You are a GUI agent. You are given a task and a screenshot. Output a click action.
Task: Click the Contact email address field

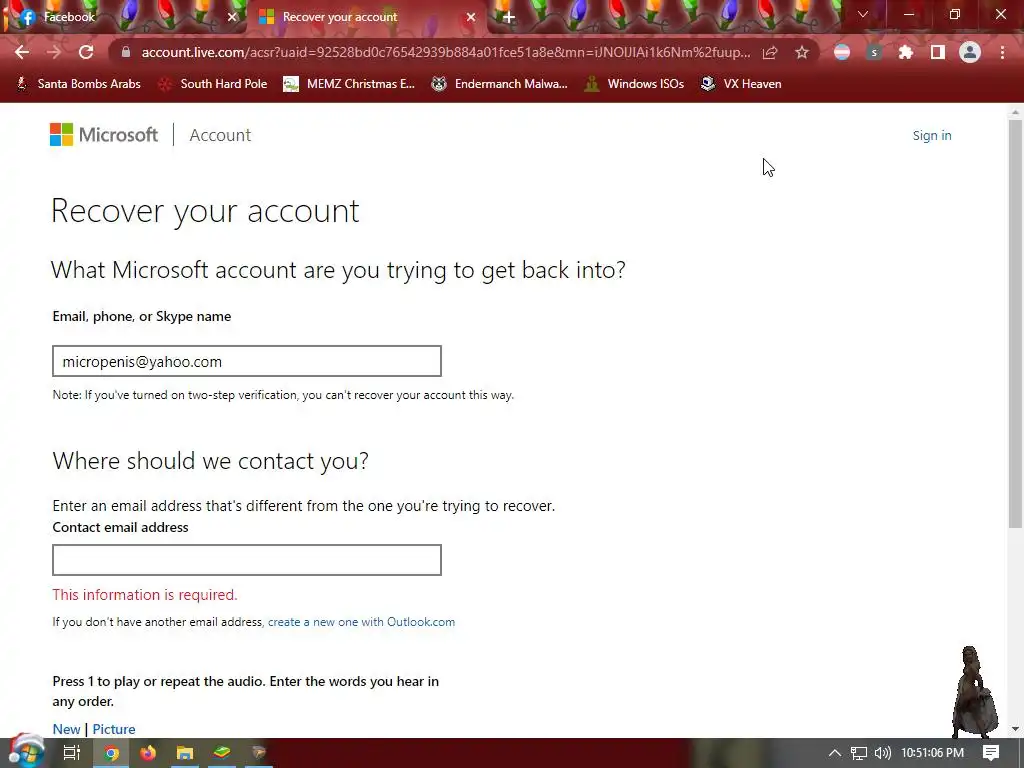247,560
